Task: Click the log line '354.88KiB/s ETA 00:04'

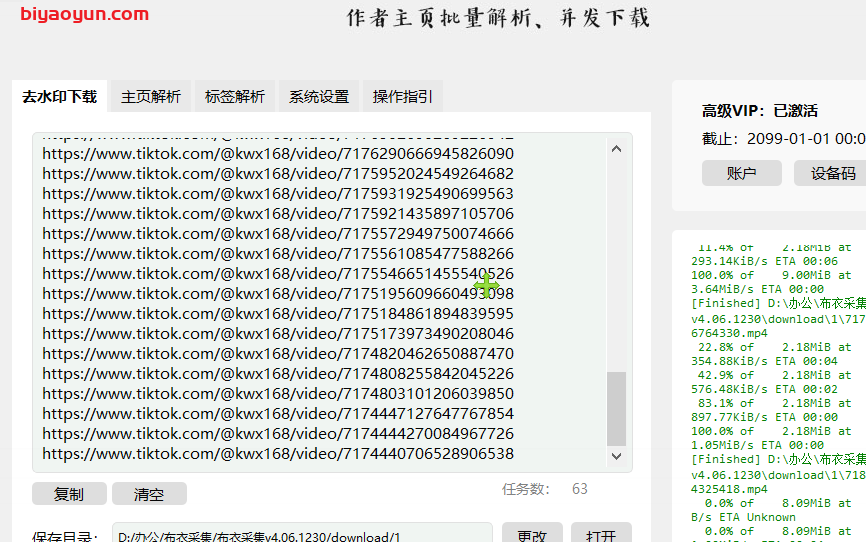Action: (x=764, y=361)
